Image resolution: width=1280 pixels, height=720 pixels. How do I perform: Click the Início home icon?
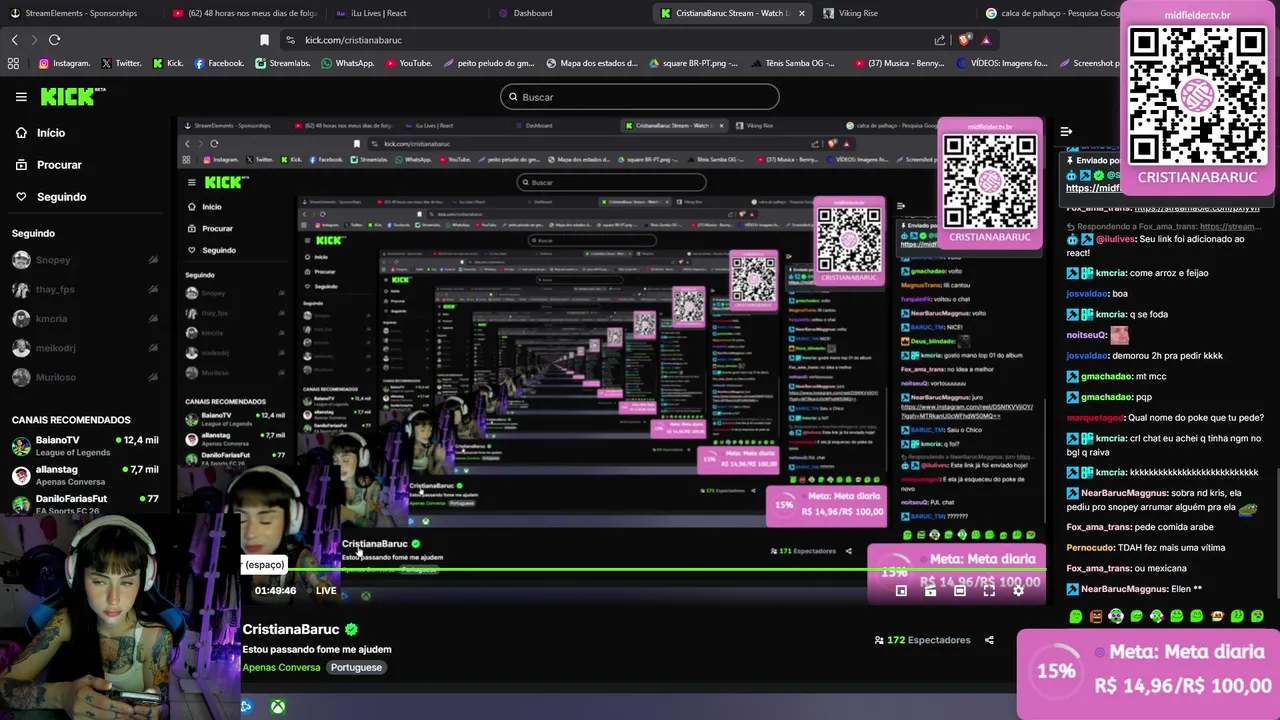[21, 133]
